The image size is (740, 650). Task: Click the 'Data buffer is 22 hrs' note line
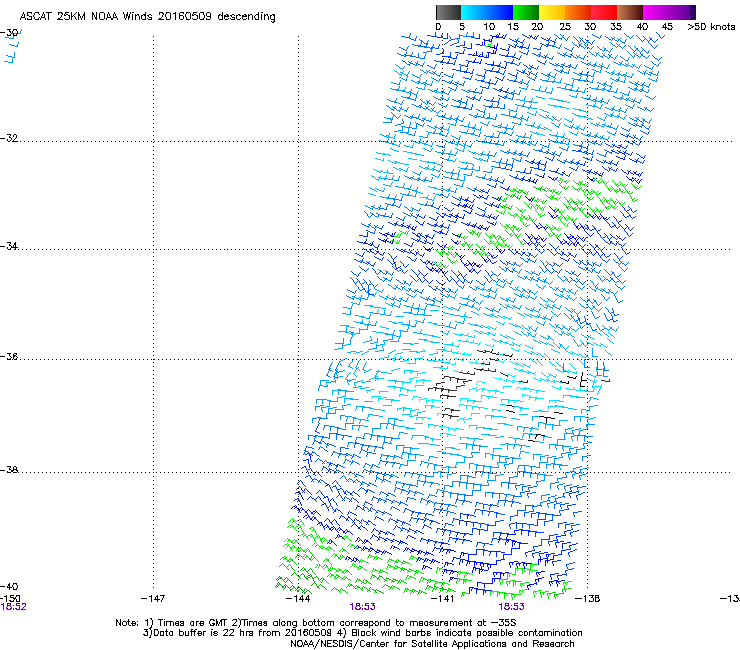(x=362, y=633)
